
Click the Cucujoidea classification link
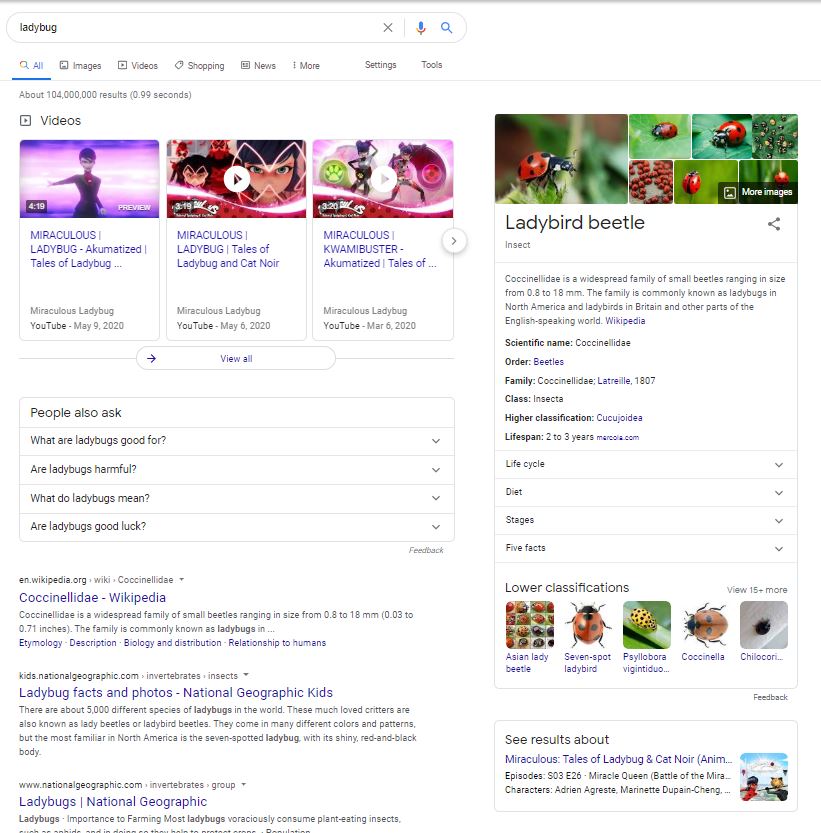619,418
